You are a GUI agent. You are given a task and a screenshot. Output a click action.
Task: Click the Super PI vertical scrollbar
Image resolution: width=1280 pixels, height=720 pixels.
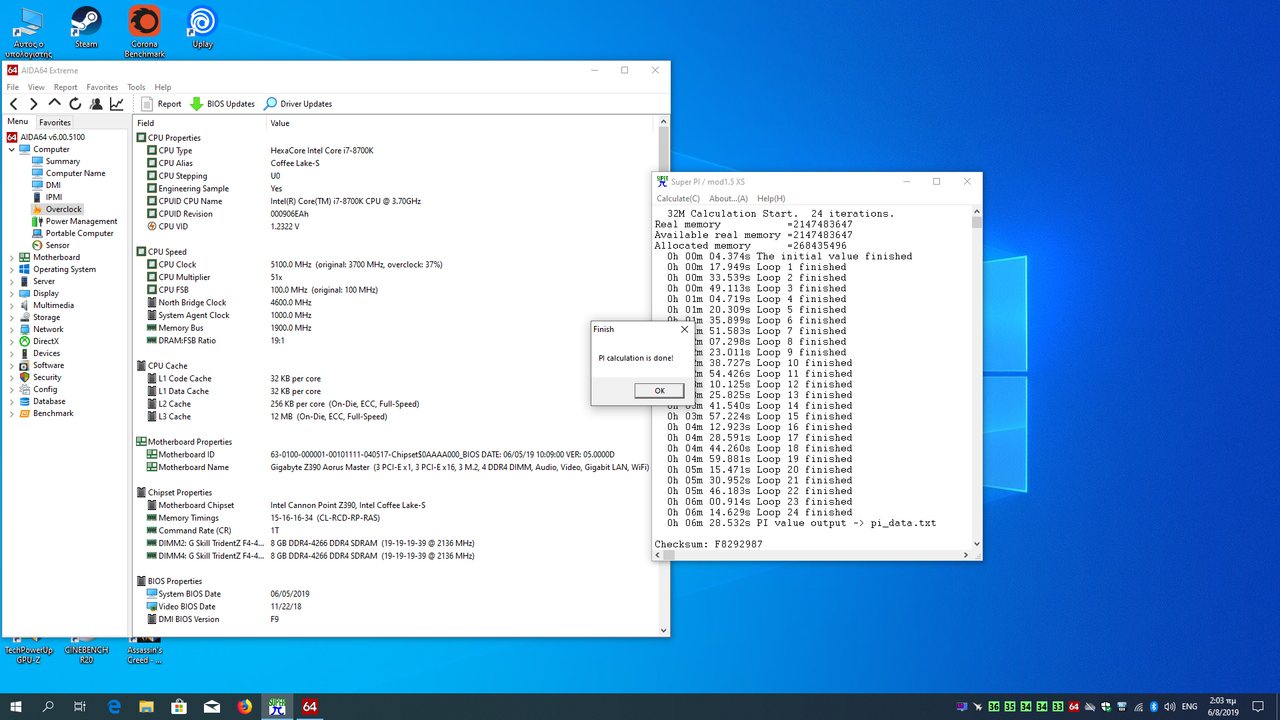tap(977, 379)
